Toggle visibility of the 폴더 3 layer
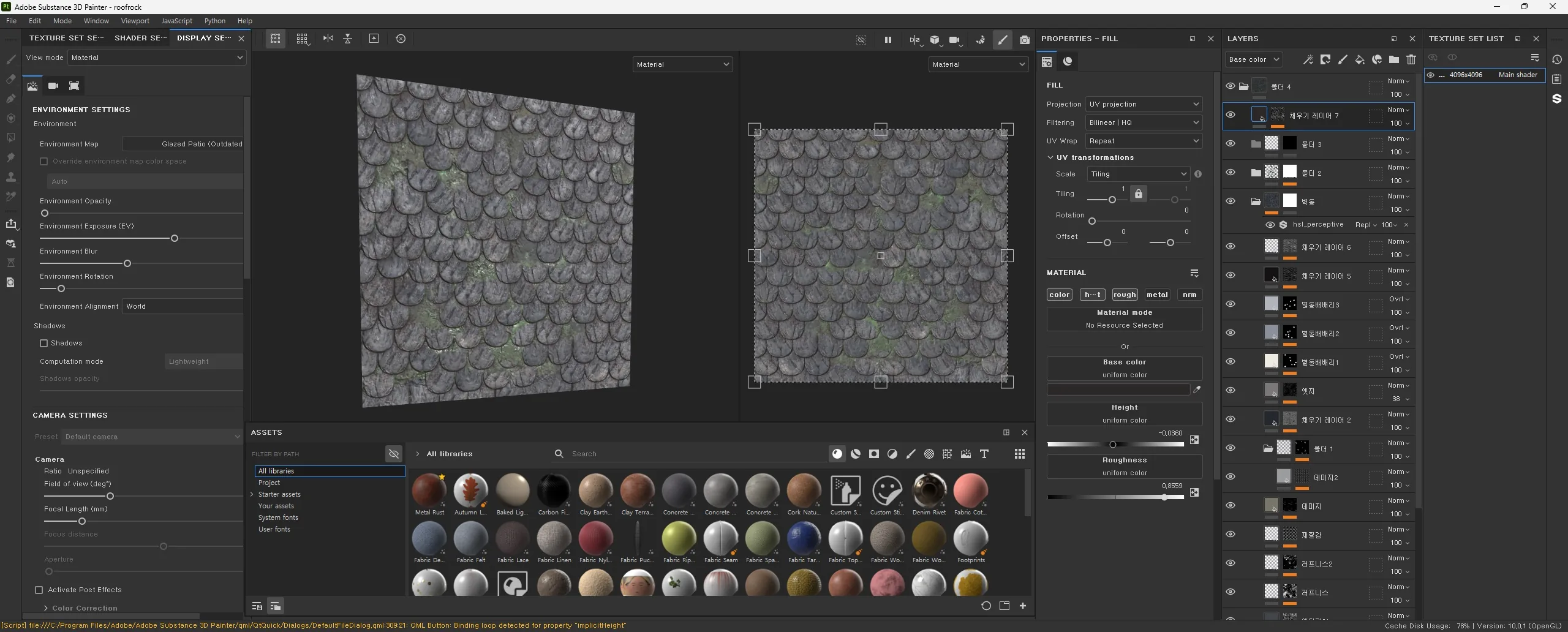 pos(1230,144)
